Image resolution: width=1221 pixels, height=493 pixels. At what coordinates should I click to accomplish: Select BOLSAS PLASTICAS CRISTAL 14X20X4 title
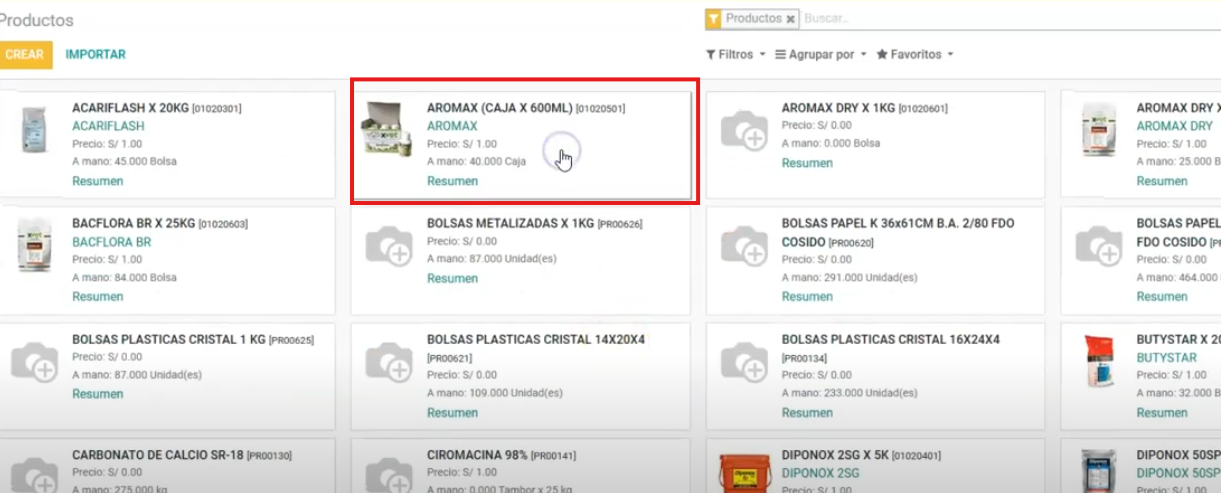point(536,340)
